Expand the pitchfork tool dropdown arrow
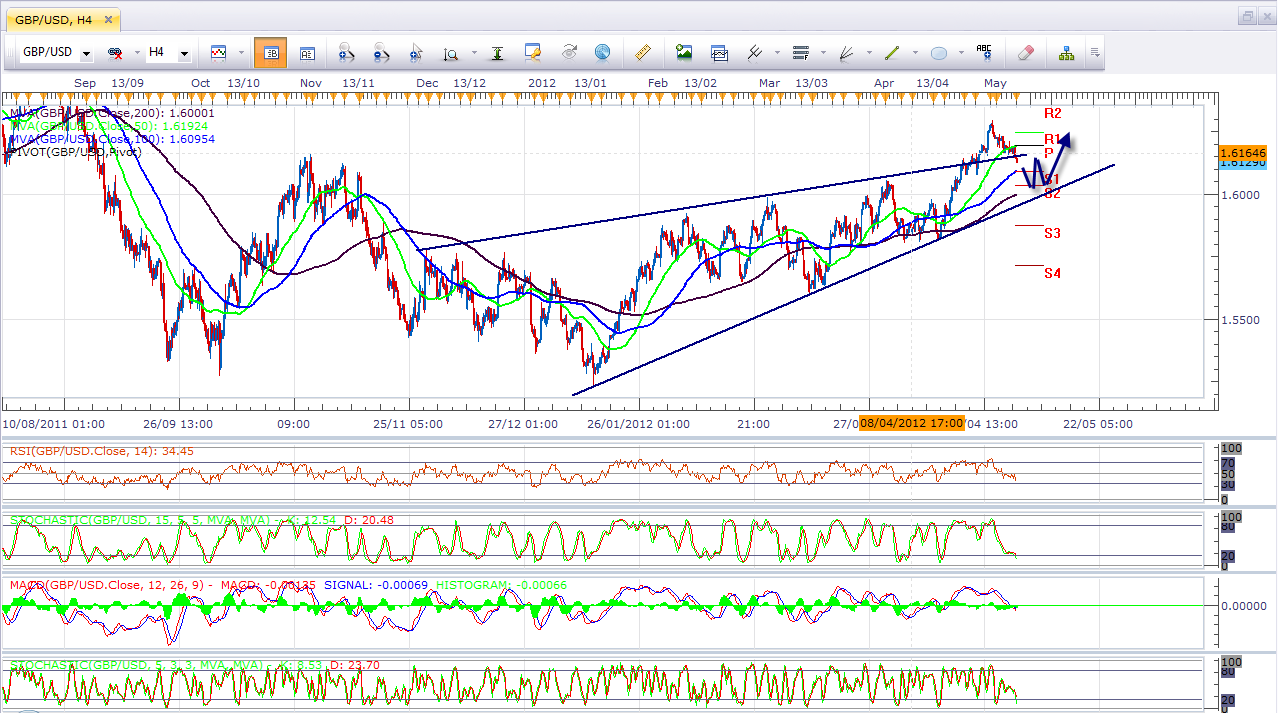 [x=775, y=53]
